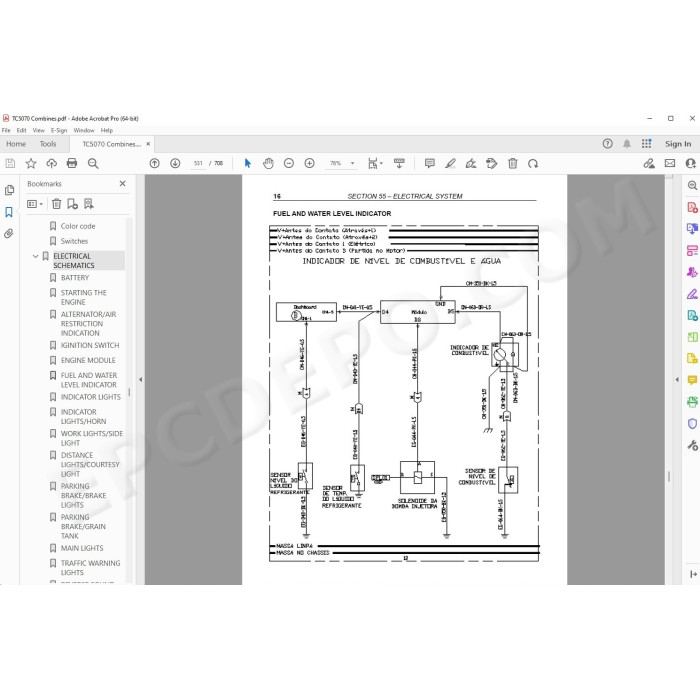Screen dimensions: 700x700
Task: Zoom in with the plus icon
Action: (309, 163)
